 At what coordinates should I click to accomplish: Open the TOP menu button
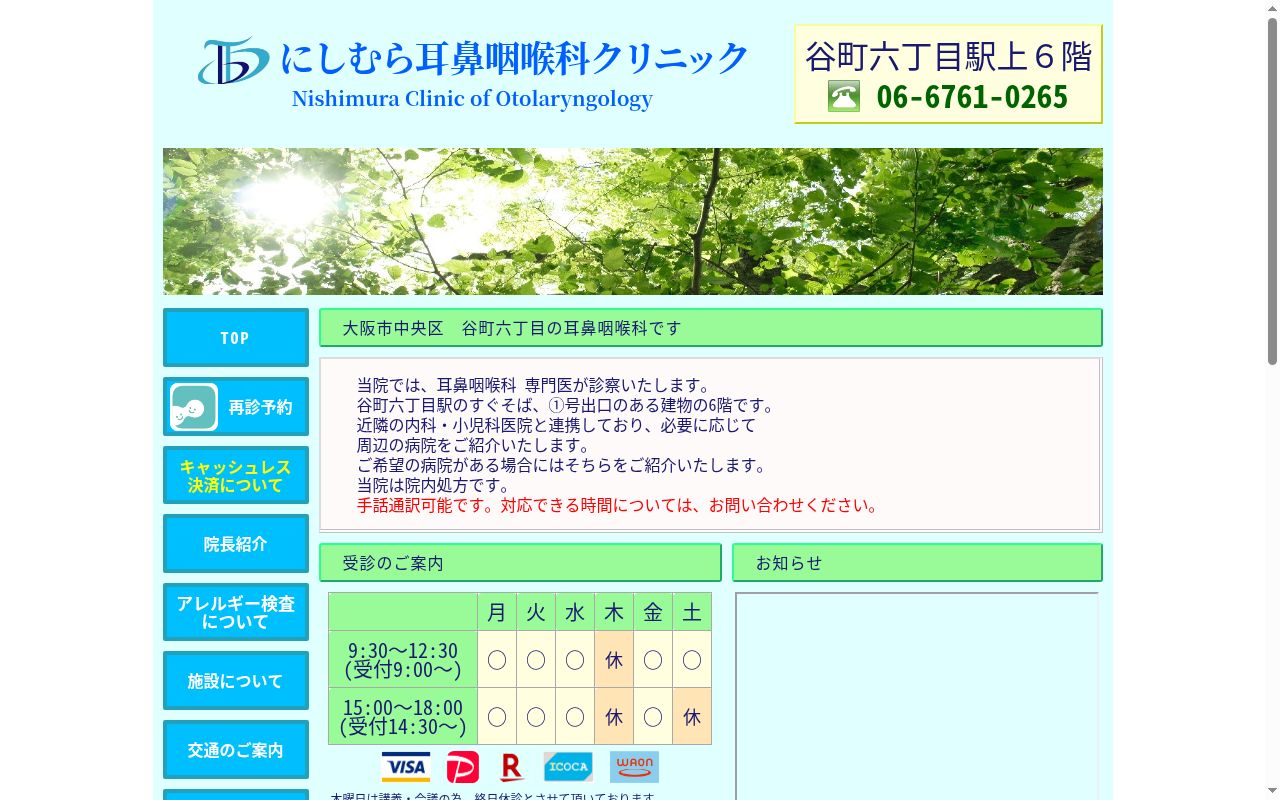[x=236, y=338]
